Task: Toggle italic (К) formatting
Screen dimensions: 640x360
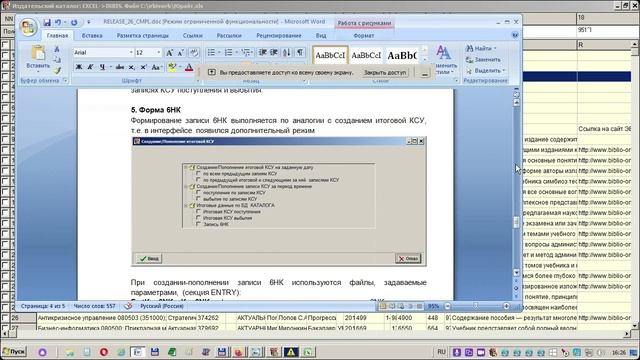Action: pyautogui.click(x=90, y=67)
